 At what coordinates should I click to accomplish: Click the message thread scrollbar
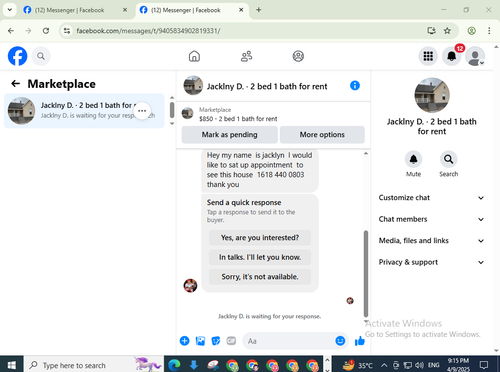tap(366, 273)
